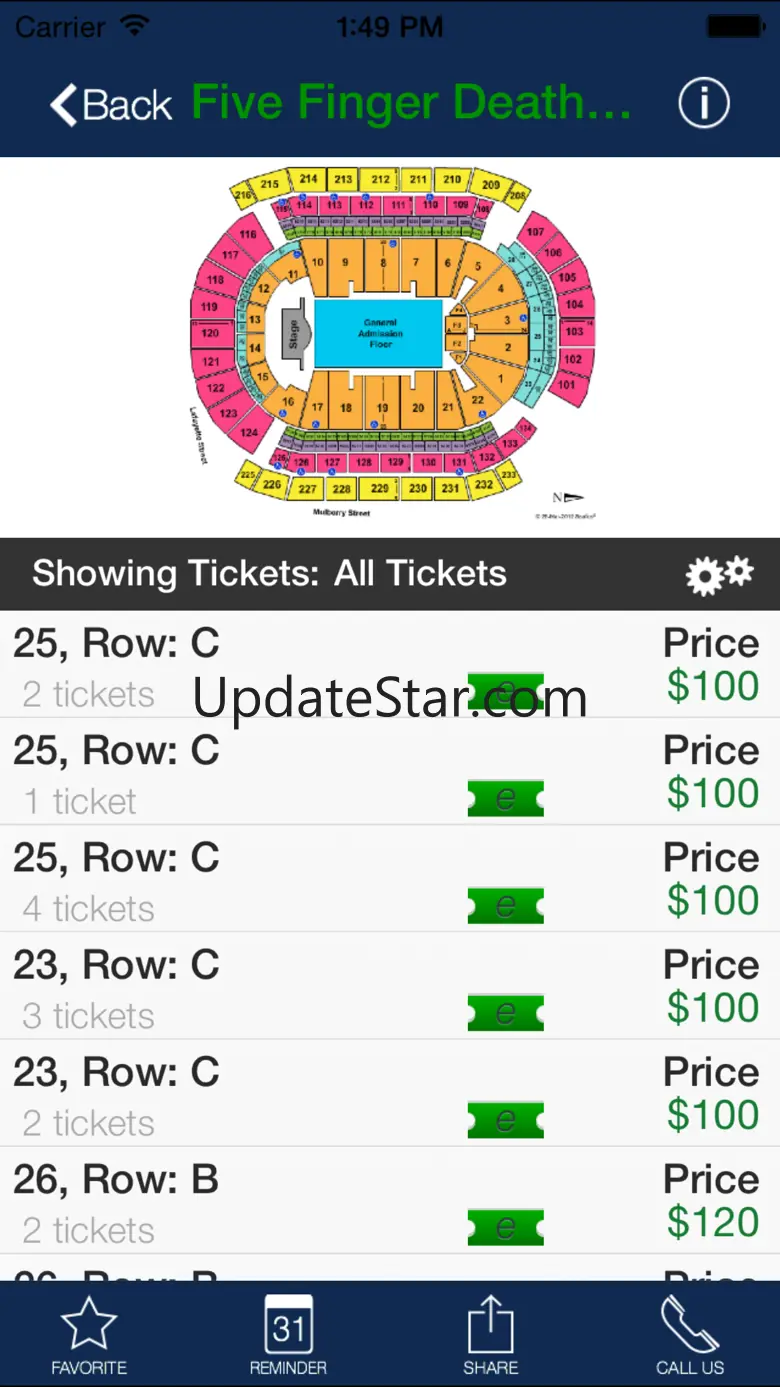This screenshot has width=780, height=1387.
Task: Tap the Five Finger Death event title
Action: click(x=412, y=103)
